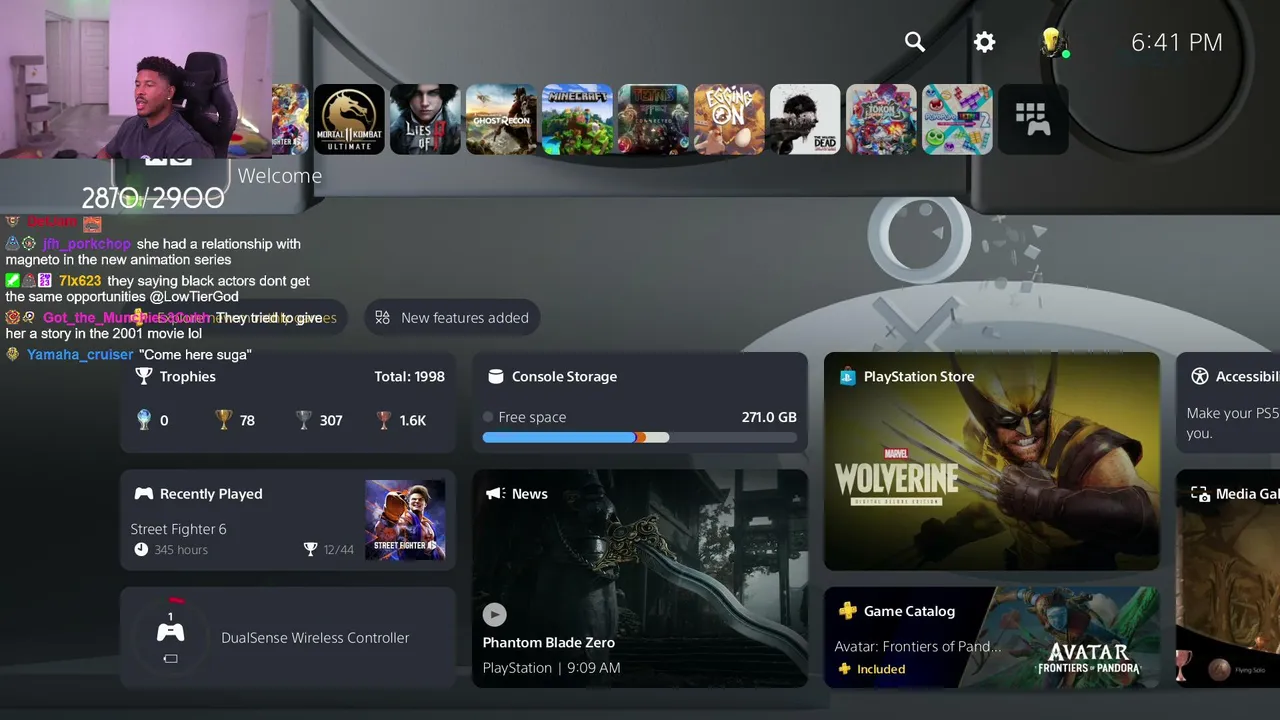Click the jfh_porkchop chat username

pos(87,243)
